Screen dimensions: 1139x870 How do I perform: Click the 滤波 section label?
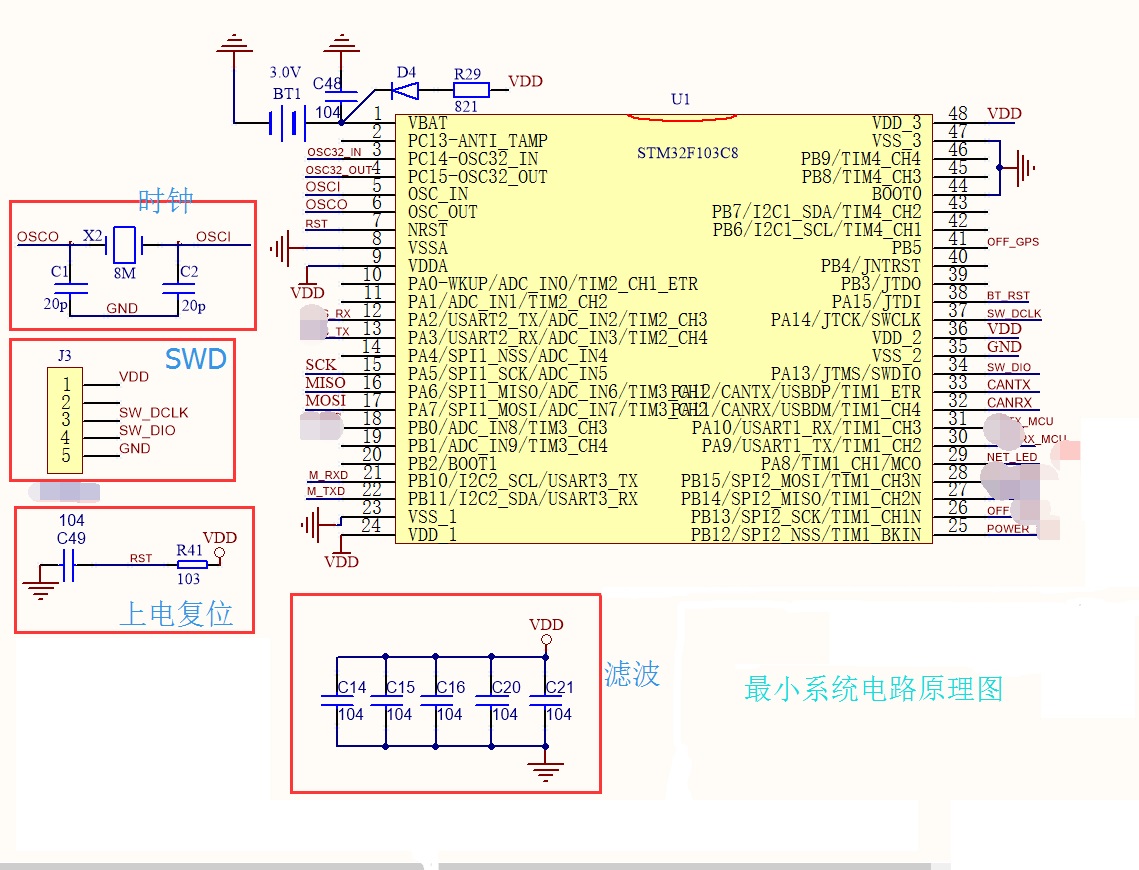(632, 674)
